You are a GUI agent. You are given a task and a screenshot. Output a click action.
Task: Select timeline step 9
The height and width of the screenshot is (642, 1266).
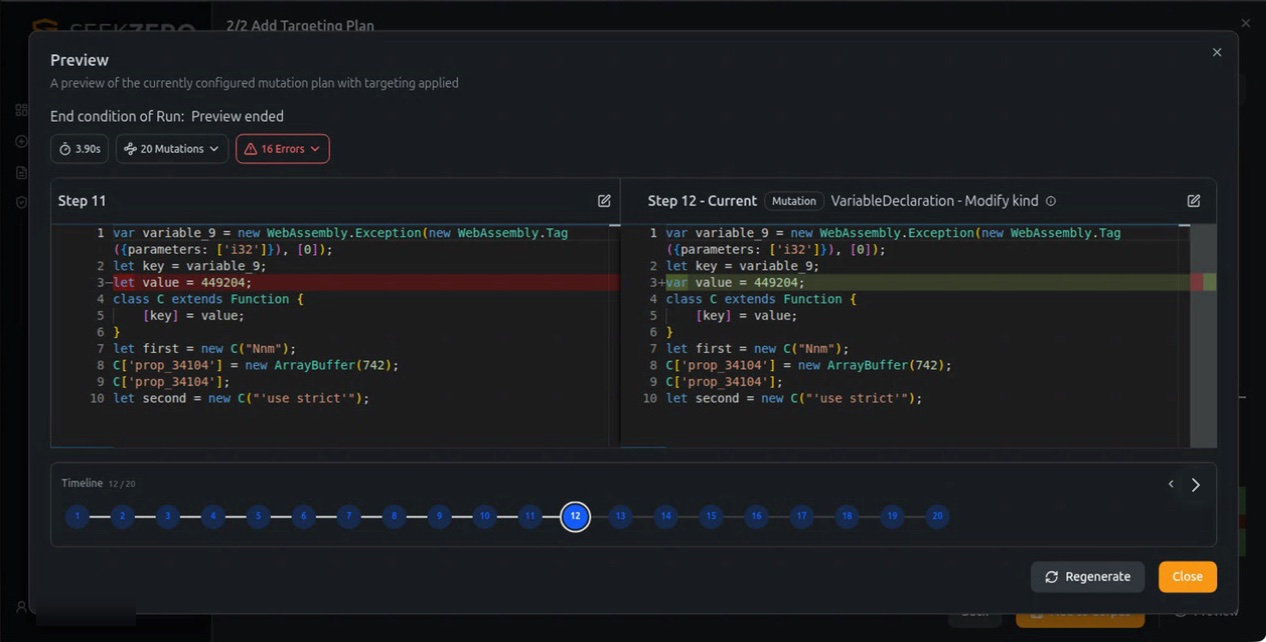(439, 517)
